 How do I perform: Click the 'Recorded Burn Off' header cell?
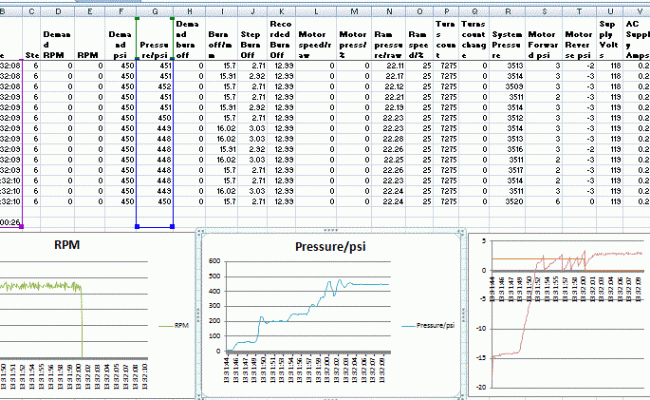[x=281, y=38]
